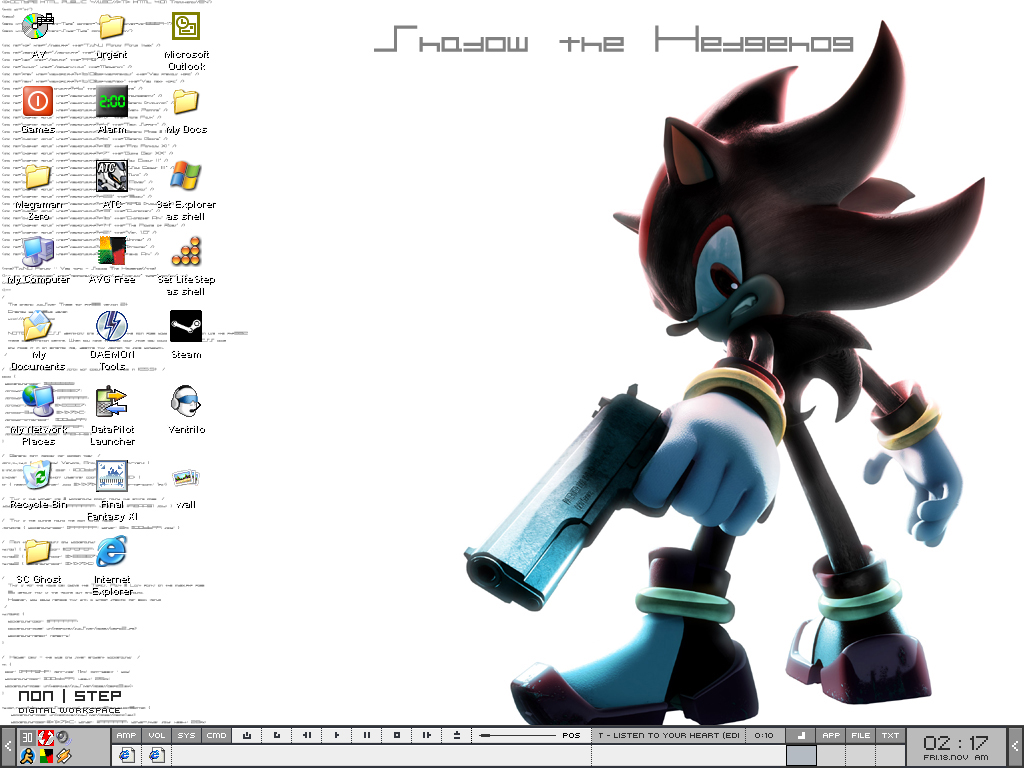The height and width of the screenshot is (768, 1024).
Task: Skip to next track
Action: pyautogui.click(x=427, y=735)
